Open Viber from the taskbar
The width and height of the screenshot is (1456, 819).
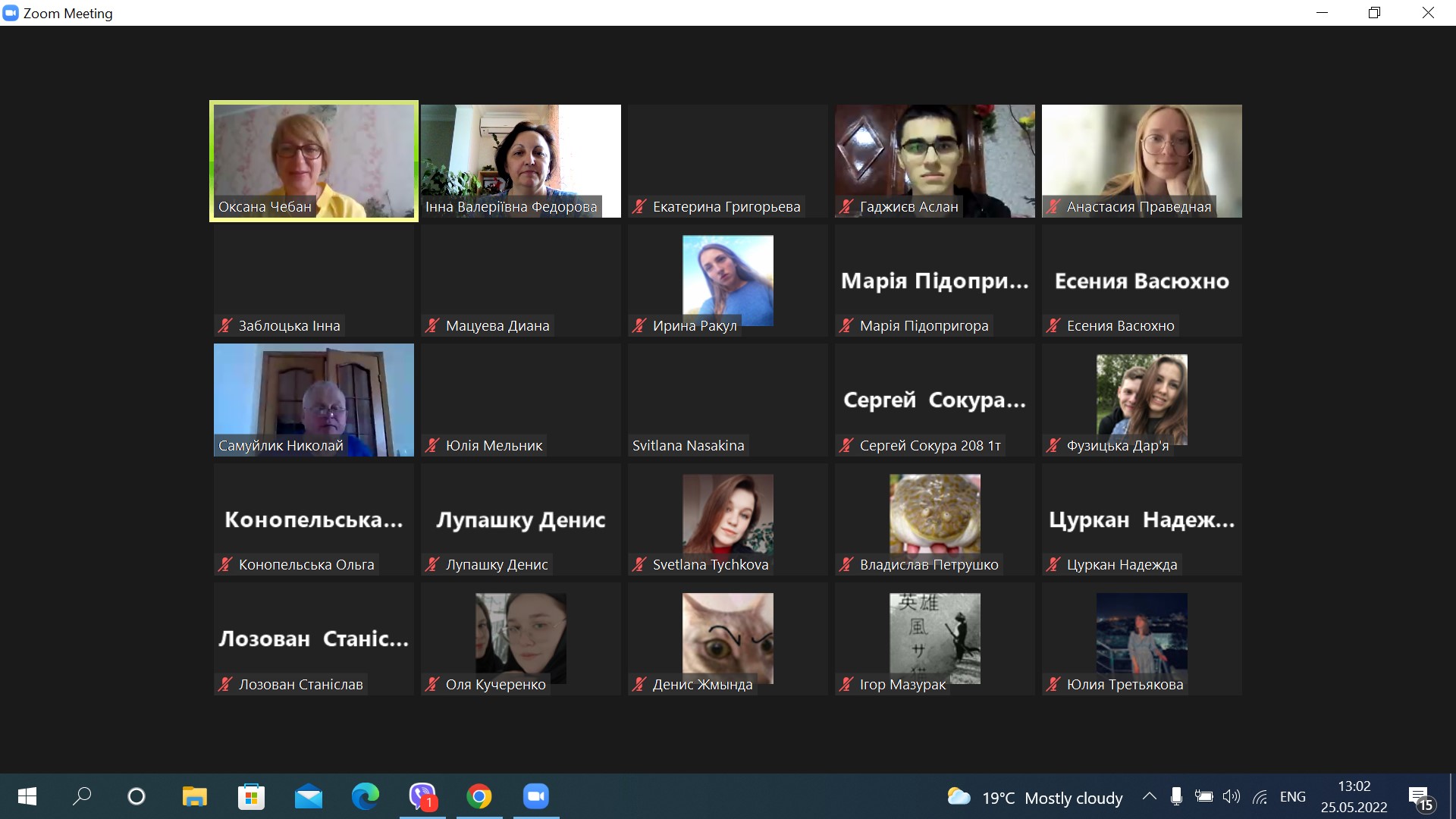click(x=422, y=796)
